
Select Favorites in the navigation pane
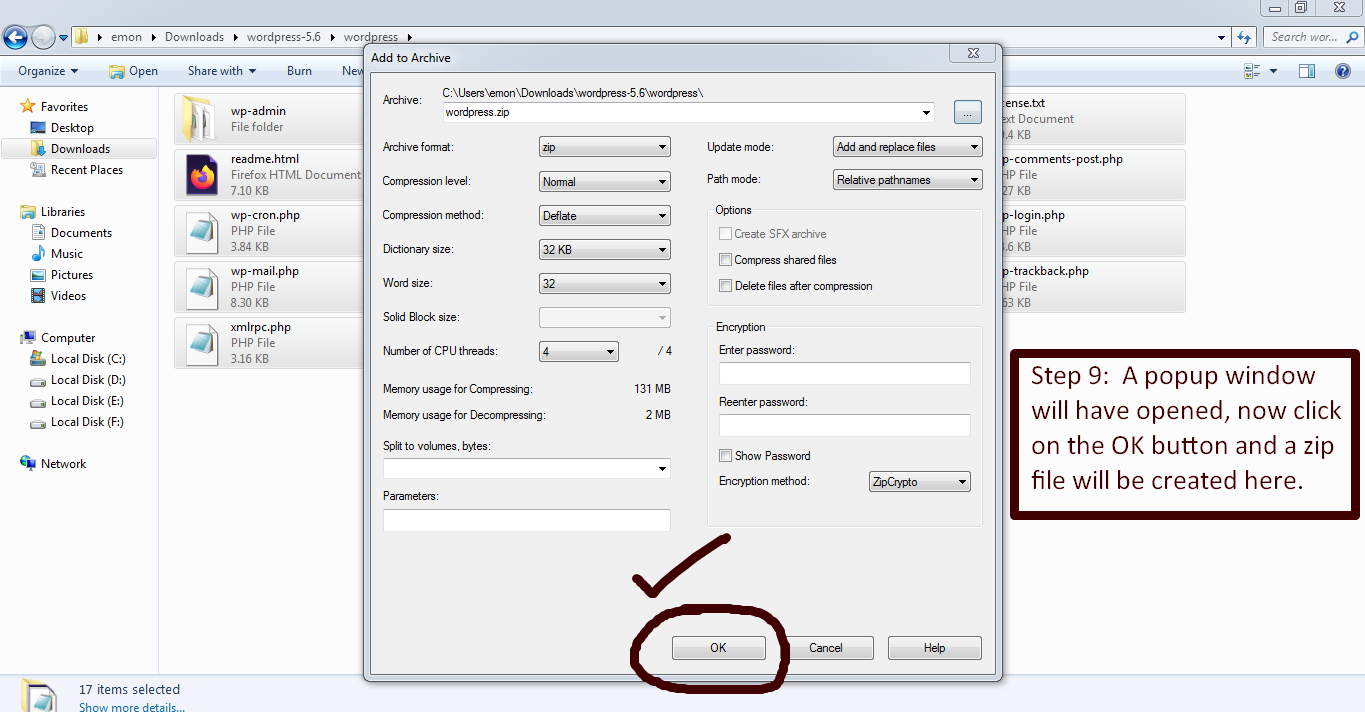(x=64, y=107)
